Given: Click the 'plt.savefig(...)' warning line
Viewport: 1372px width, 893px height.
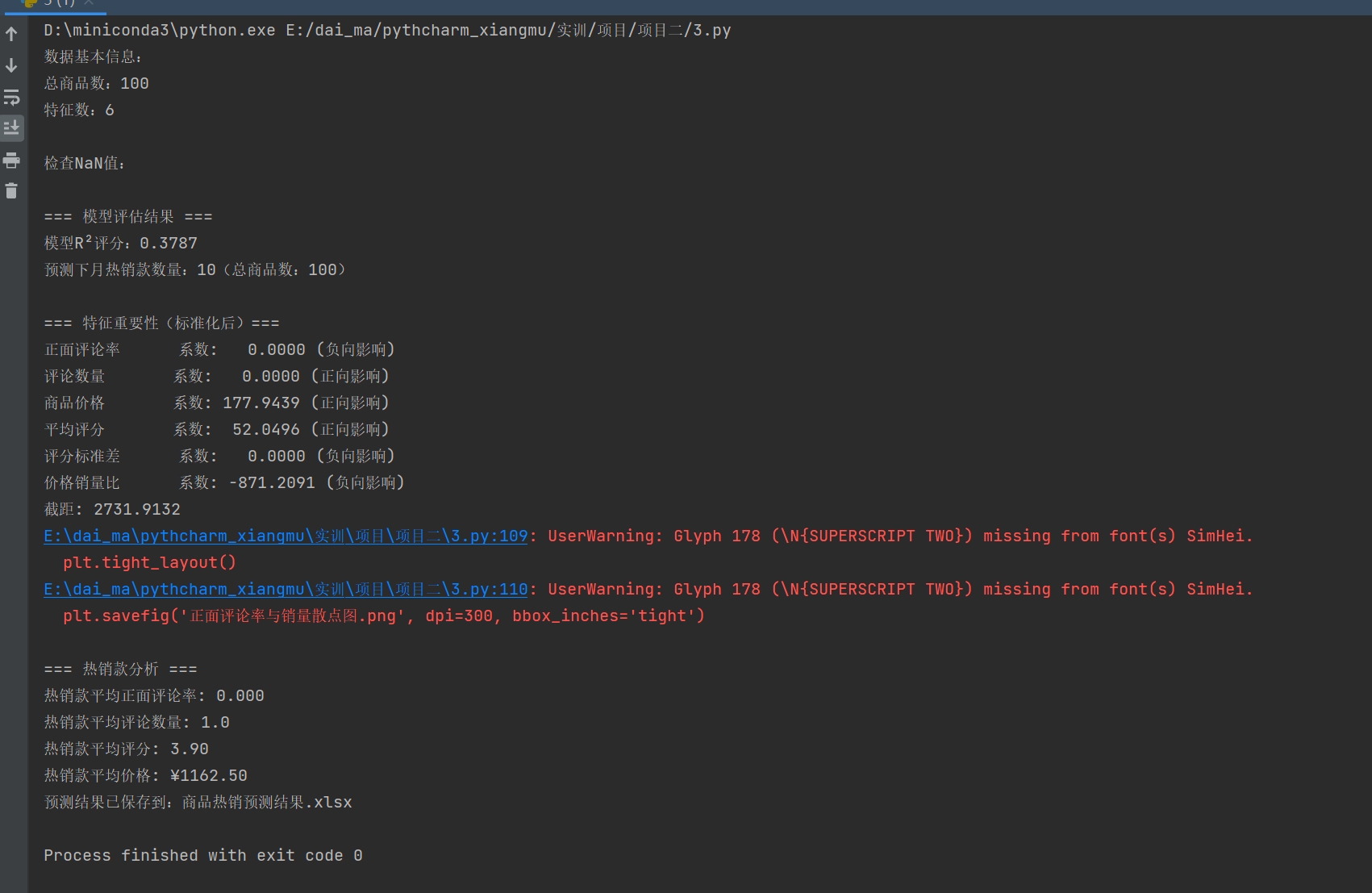Looking at the screenshot, I should pyautogui.click(x=384, y=616).
